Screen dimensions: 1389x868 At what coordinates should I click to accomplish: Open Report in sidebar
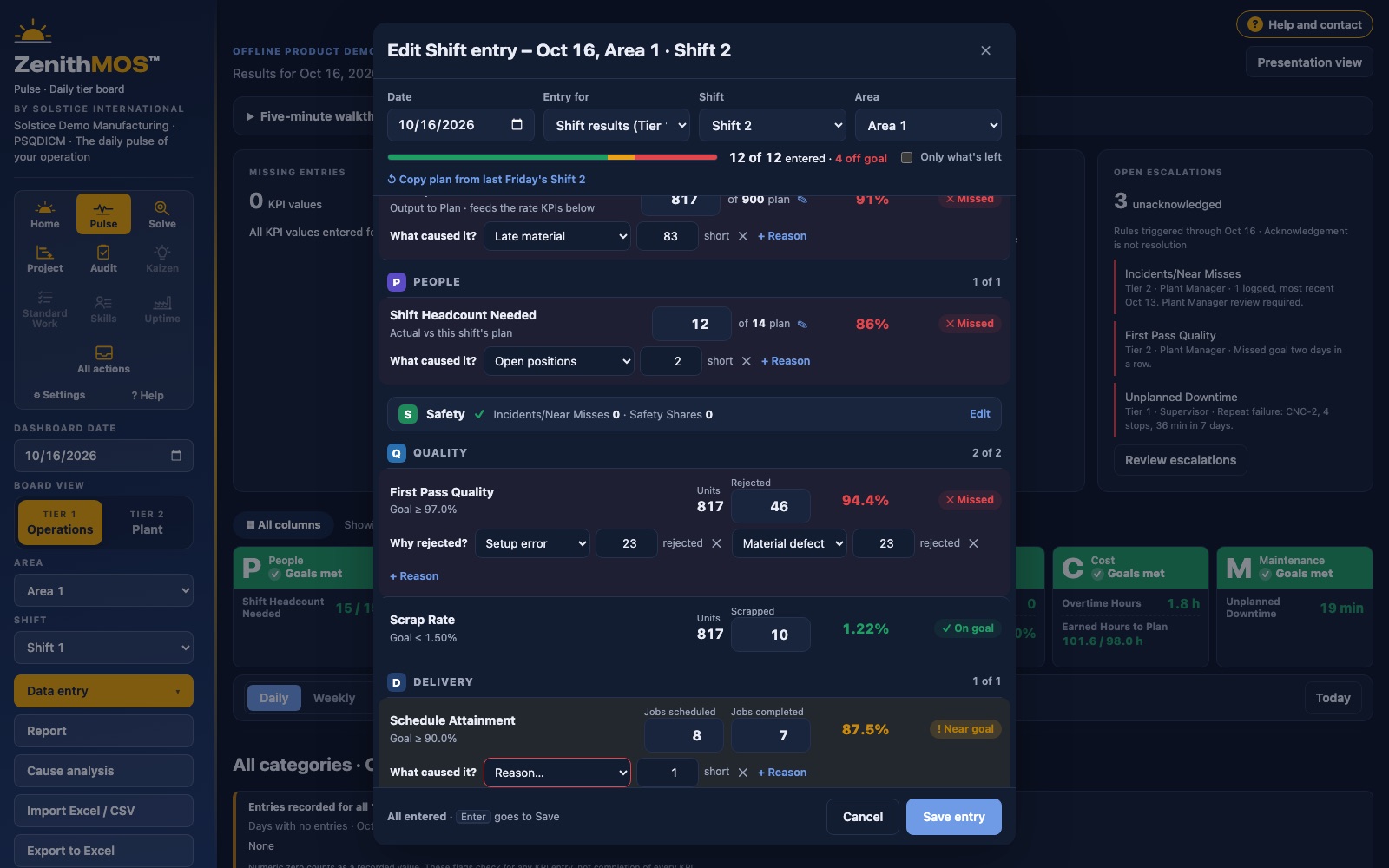coord(103,731)
